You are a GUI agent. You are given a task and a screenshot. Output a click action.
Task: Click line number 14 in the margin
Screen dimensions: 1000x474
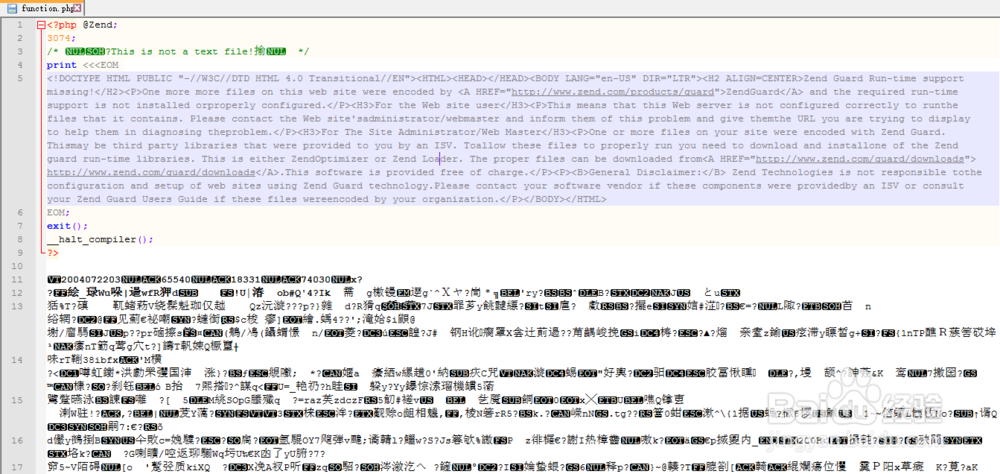(x=18, y=360)
